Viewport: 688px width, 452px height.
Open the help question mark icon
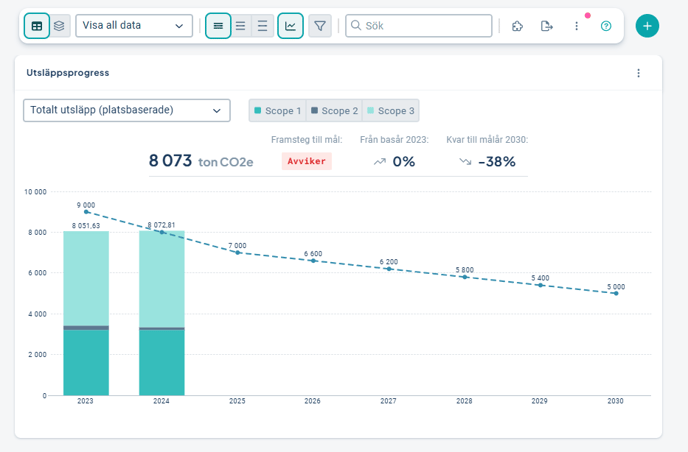point(606,26)
